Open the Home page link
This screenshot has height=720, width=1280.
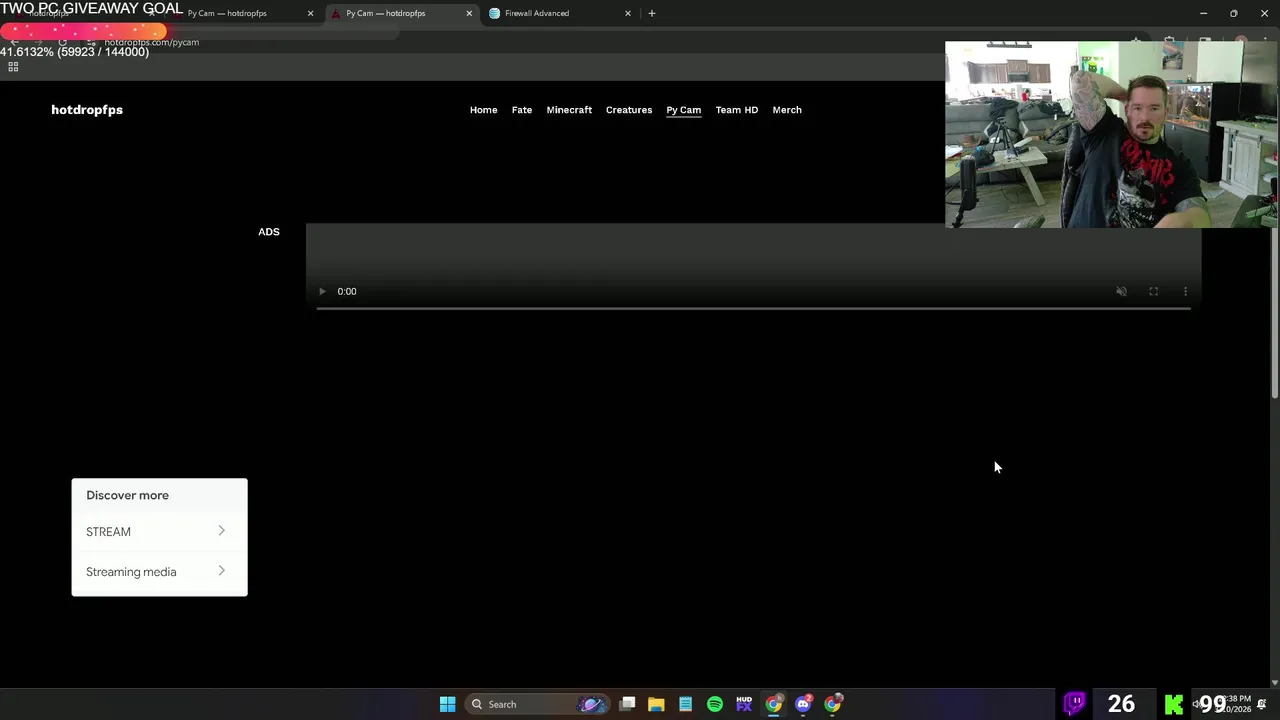click(483, 110)
